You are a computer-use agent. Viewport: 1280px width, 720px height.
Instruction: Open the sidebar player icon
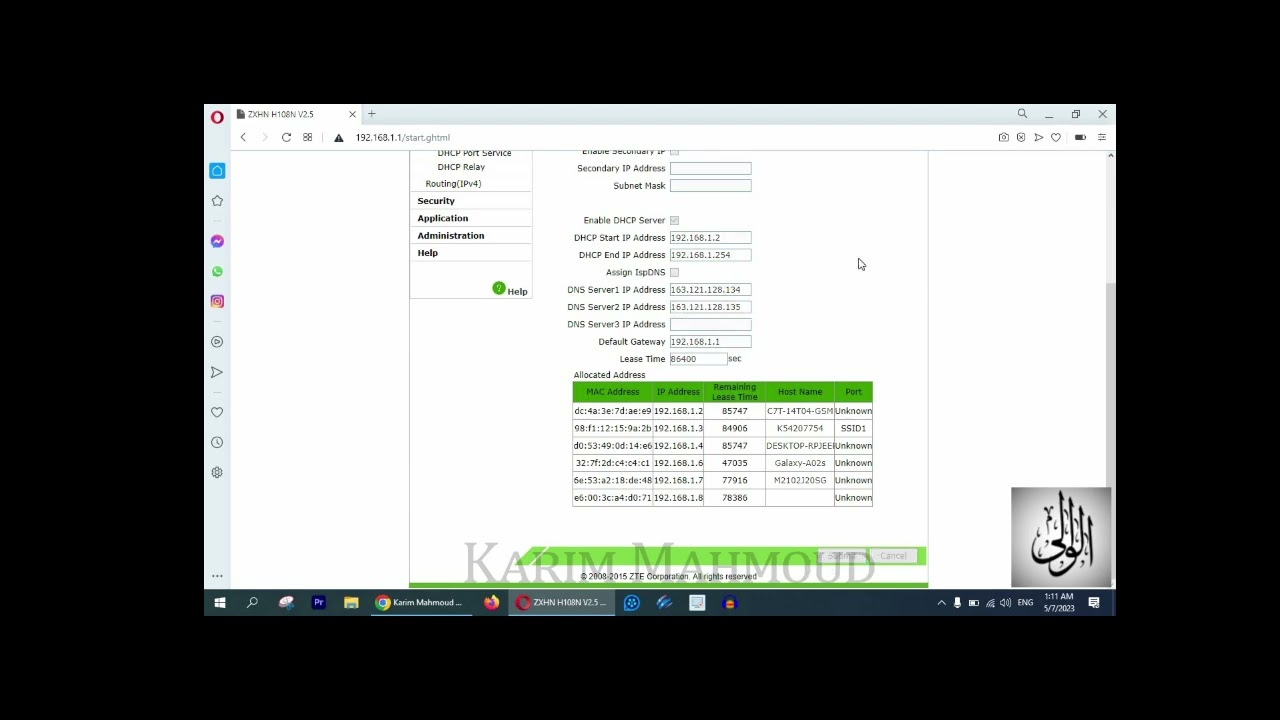click(217, 342)
